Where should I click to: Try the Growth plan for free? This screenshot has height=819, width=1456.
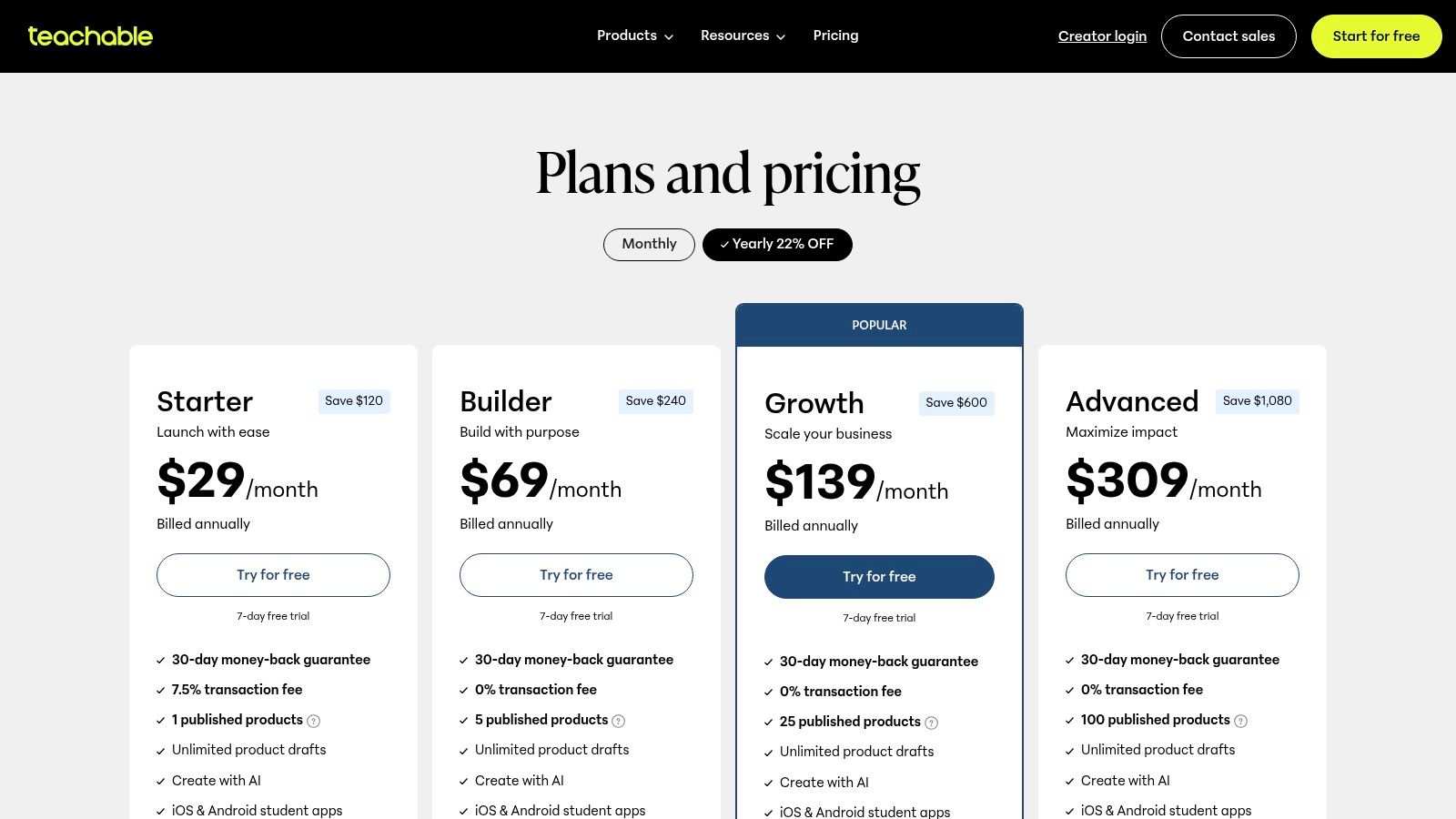[879, 577]
